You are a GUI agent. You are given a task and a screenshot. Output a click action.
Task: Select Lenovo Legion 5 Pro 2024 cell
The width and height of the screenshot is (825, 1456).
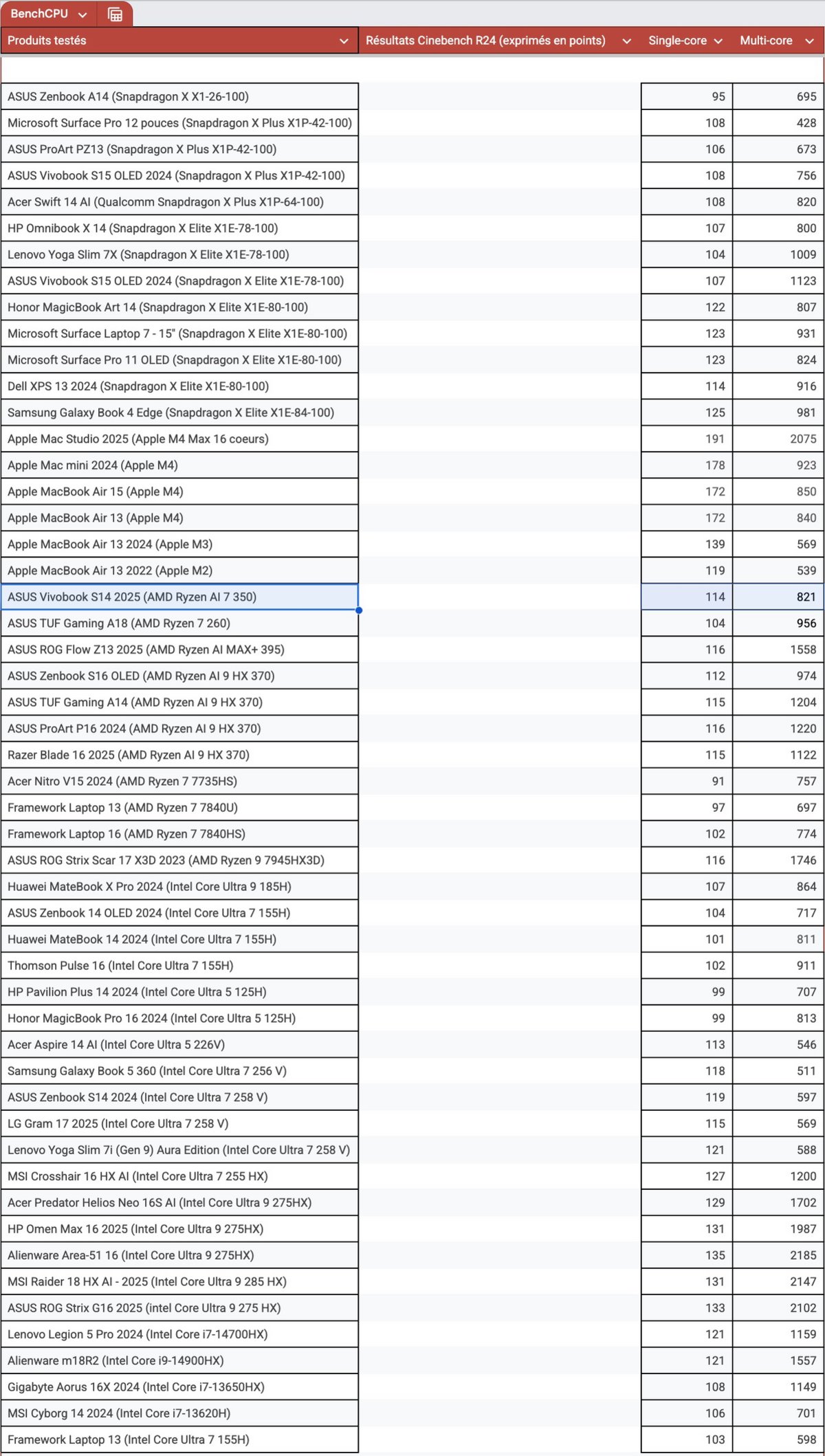pos(179,1334)
